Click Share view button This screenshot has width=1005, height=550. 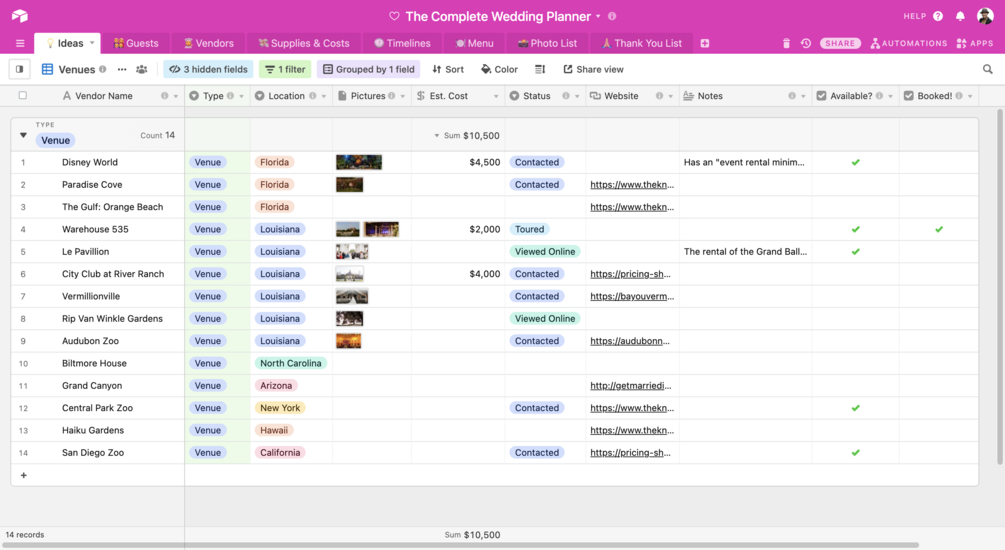(x=593, y=69)
